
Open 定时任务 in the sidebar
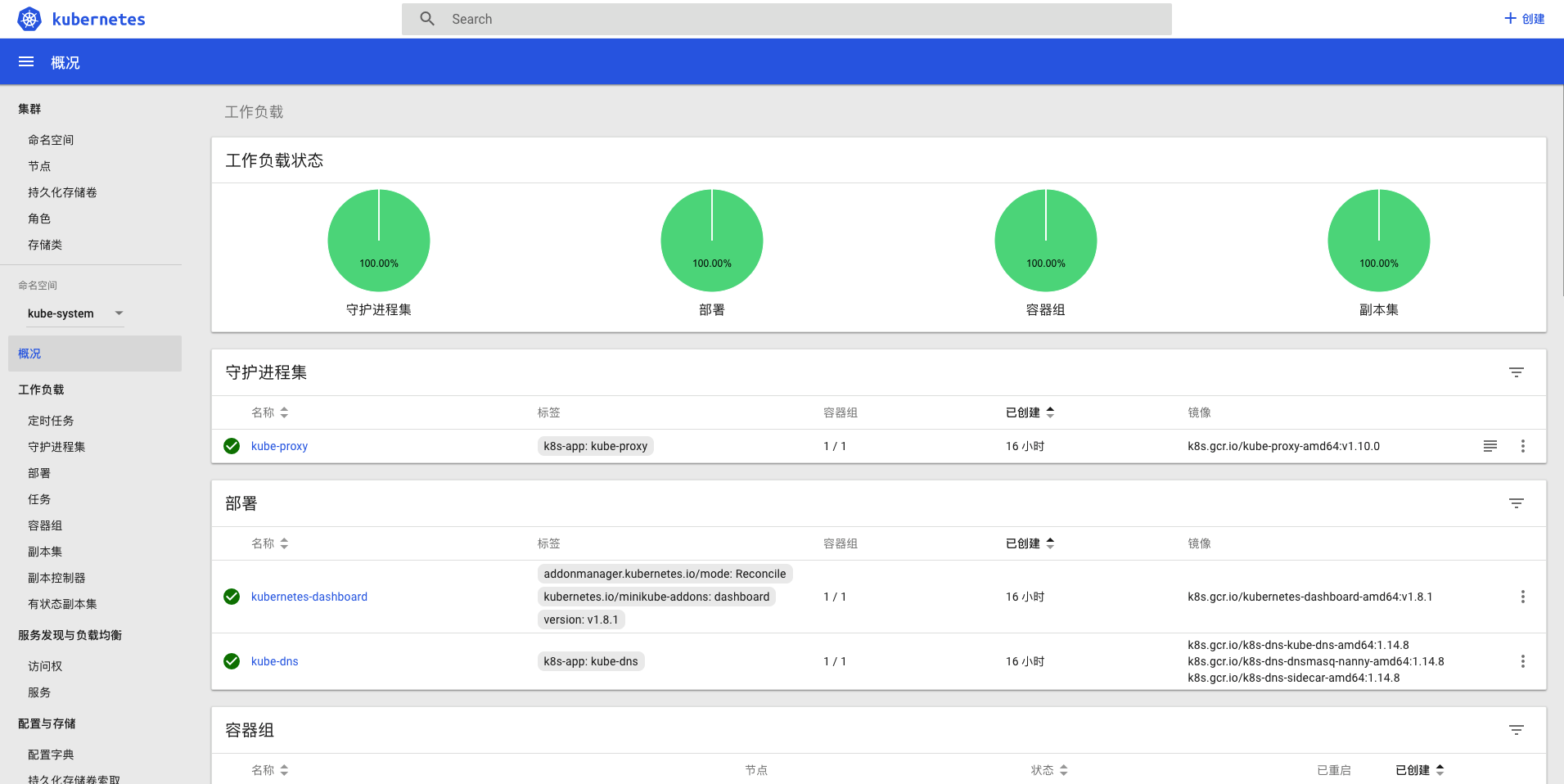coord(51,421)
